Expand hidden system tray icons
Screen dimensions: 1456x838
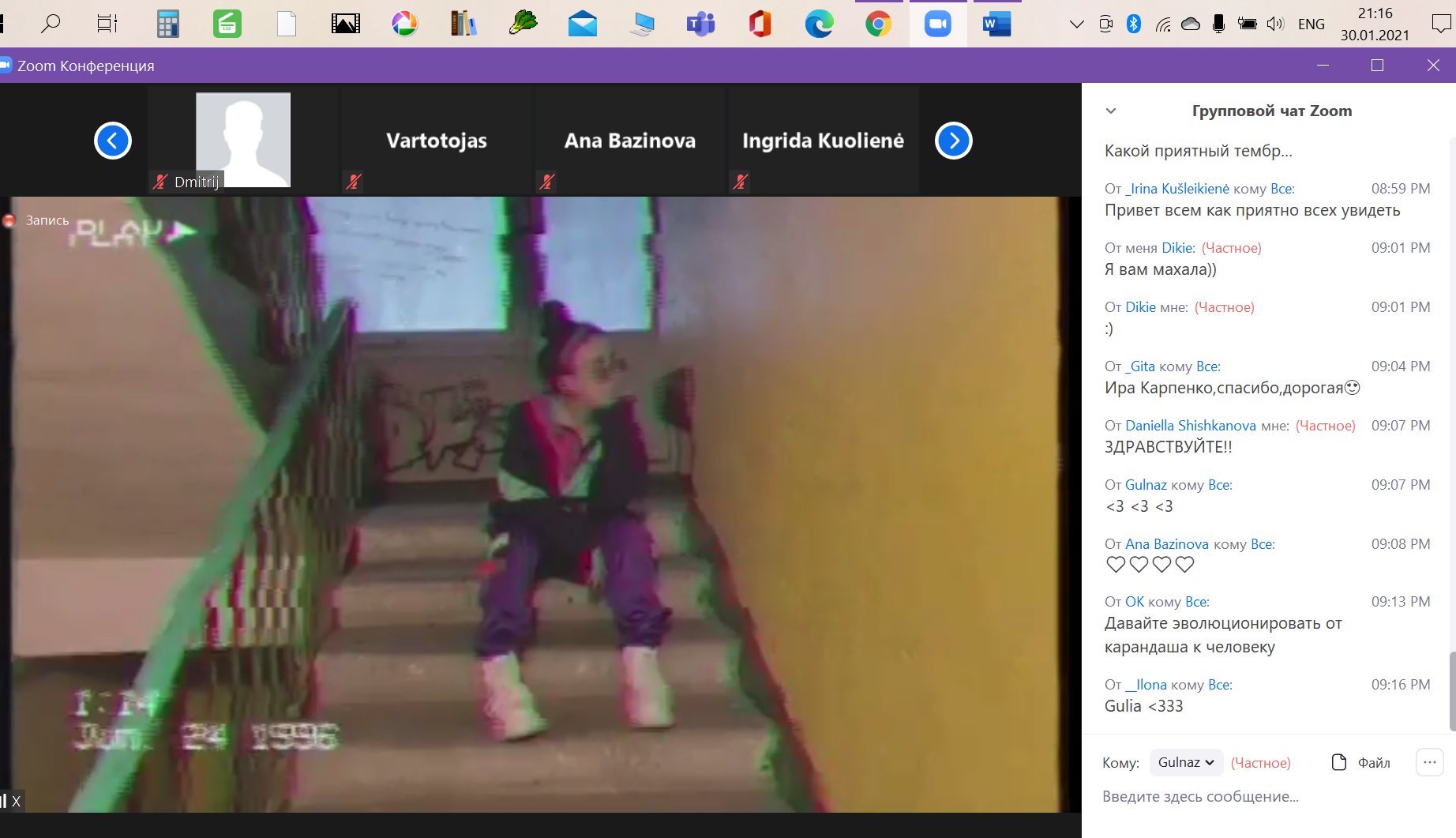tap(1076, 24)
